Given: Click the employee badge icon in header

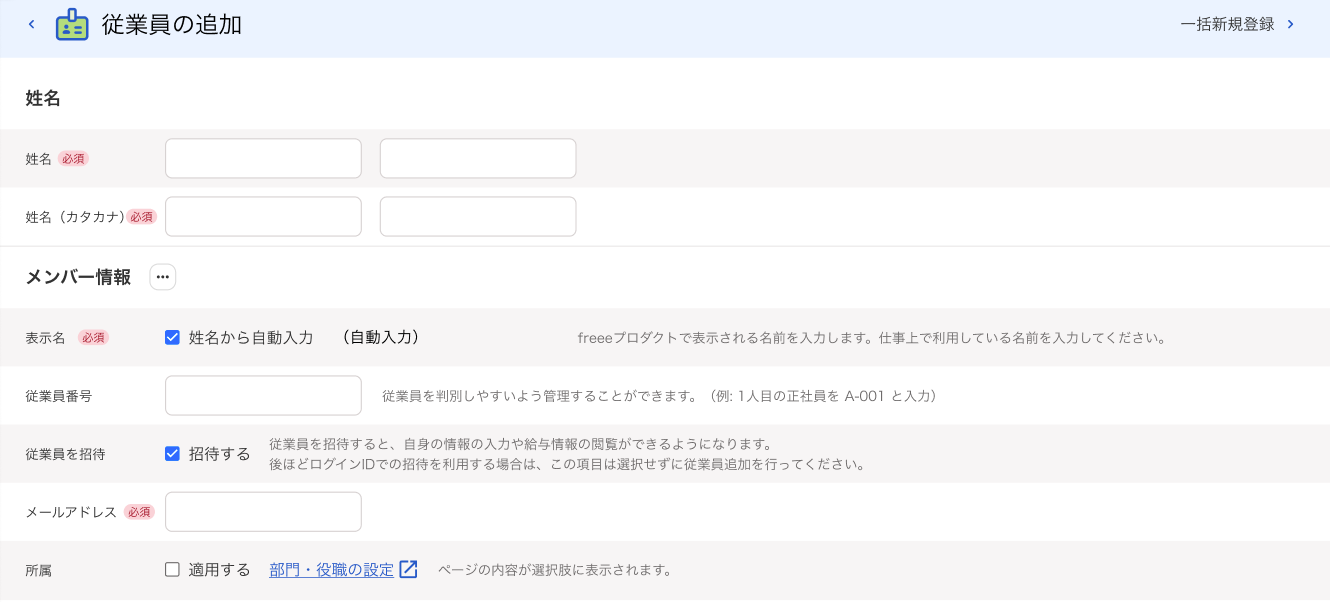Looking at the screenshot, I should coord(72,25).
